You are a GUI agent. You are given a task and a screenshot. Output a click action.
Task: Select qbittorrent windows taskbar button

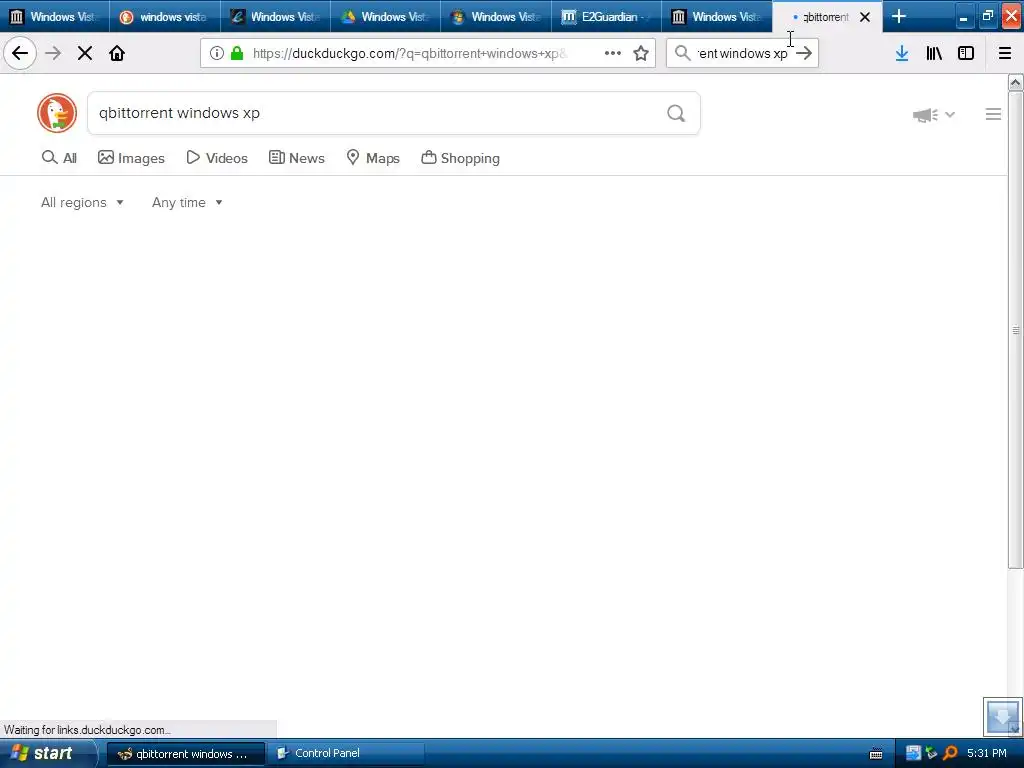(185, 754)
